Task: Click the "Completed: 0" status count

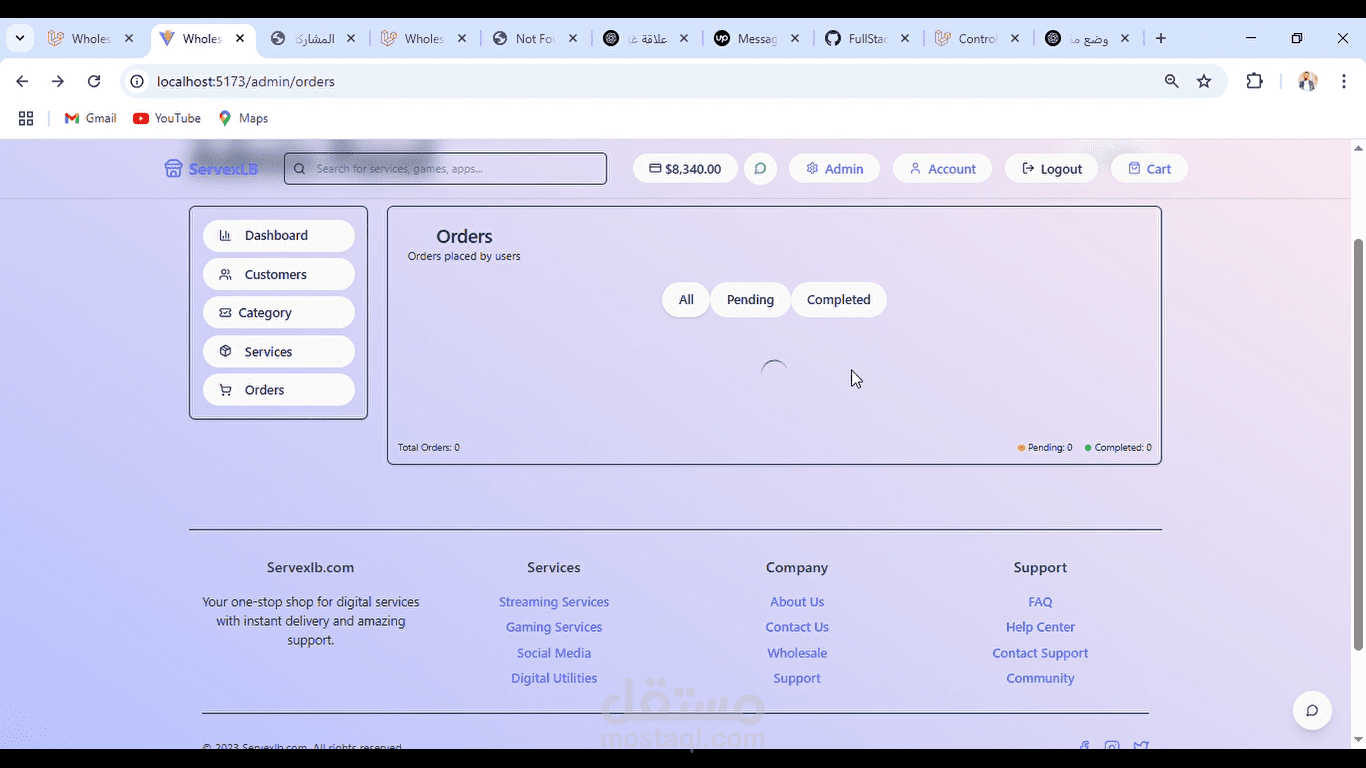Action: (x=1118, y=448)
